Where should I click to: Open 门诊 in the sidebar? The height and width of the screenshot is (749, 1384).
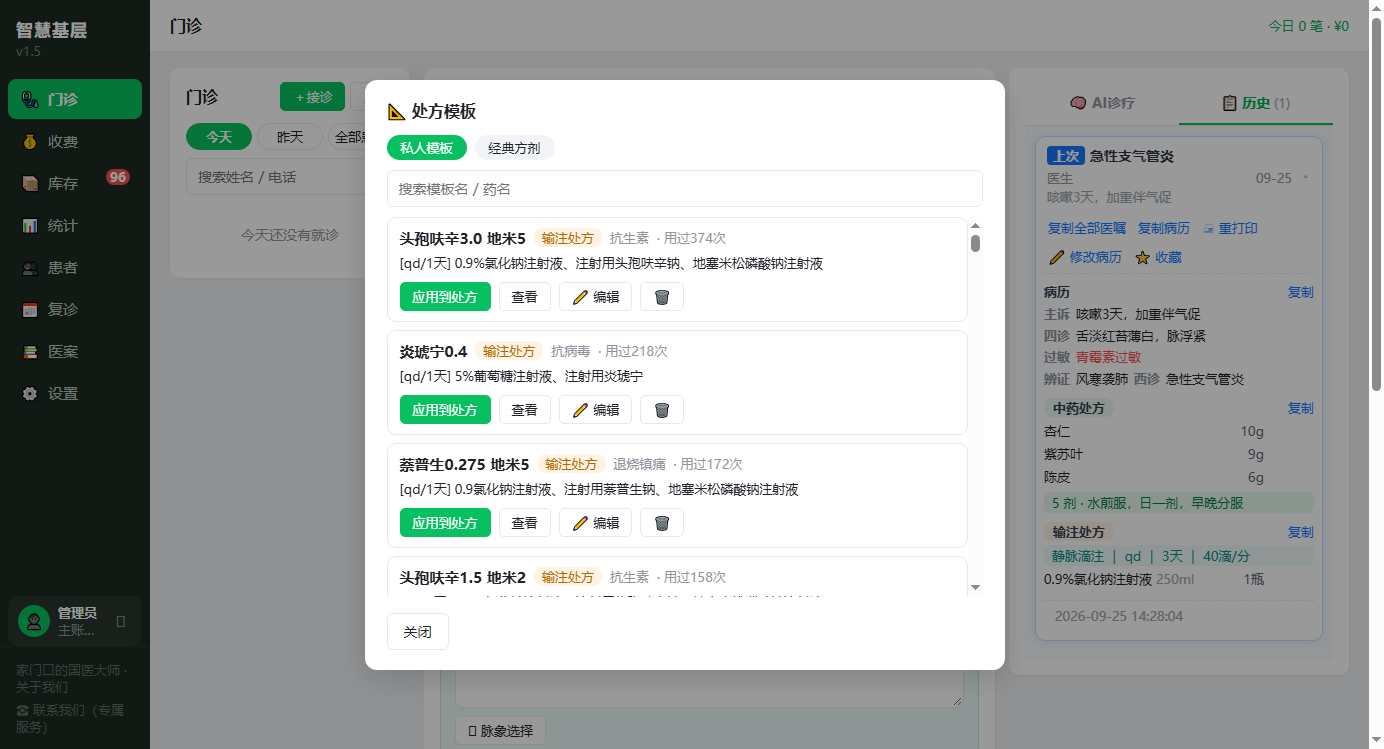(75, 99)
